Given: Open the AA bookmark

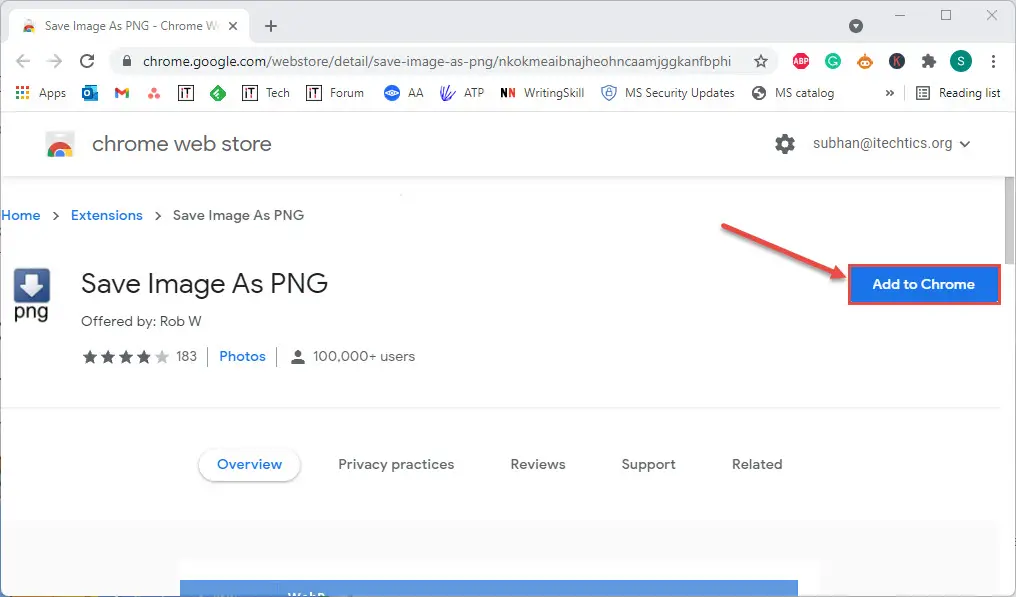Looking at the screenshot, I should [x=403, y=93].
